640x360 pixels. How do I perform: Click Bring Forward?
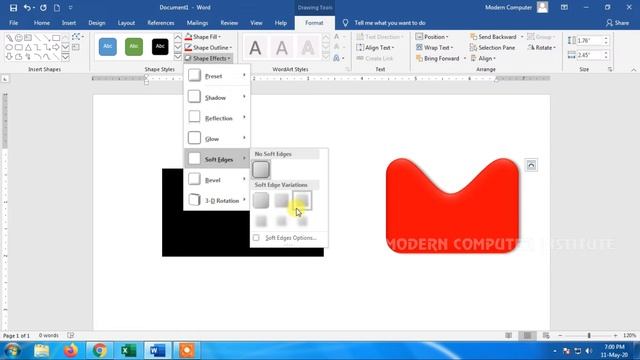point(438,58)
